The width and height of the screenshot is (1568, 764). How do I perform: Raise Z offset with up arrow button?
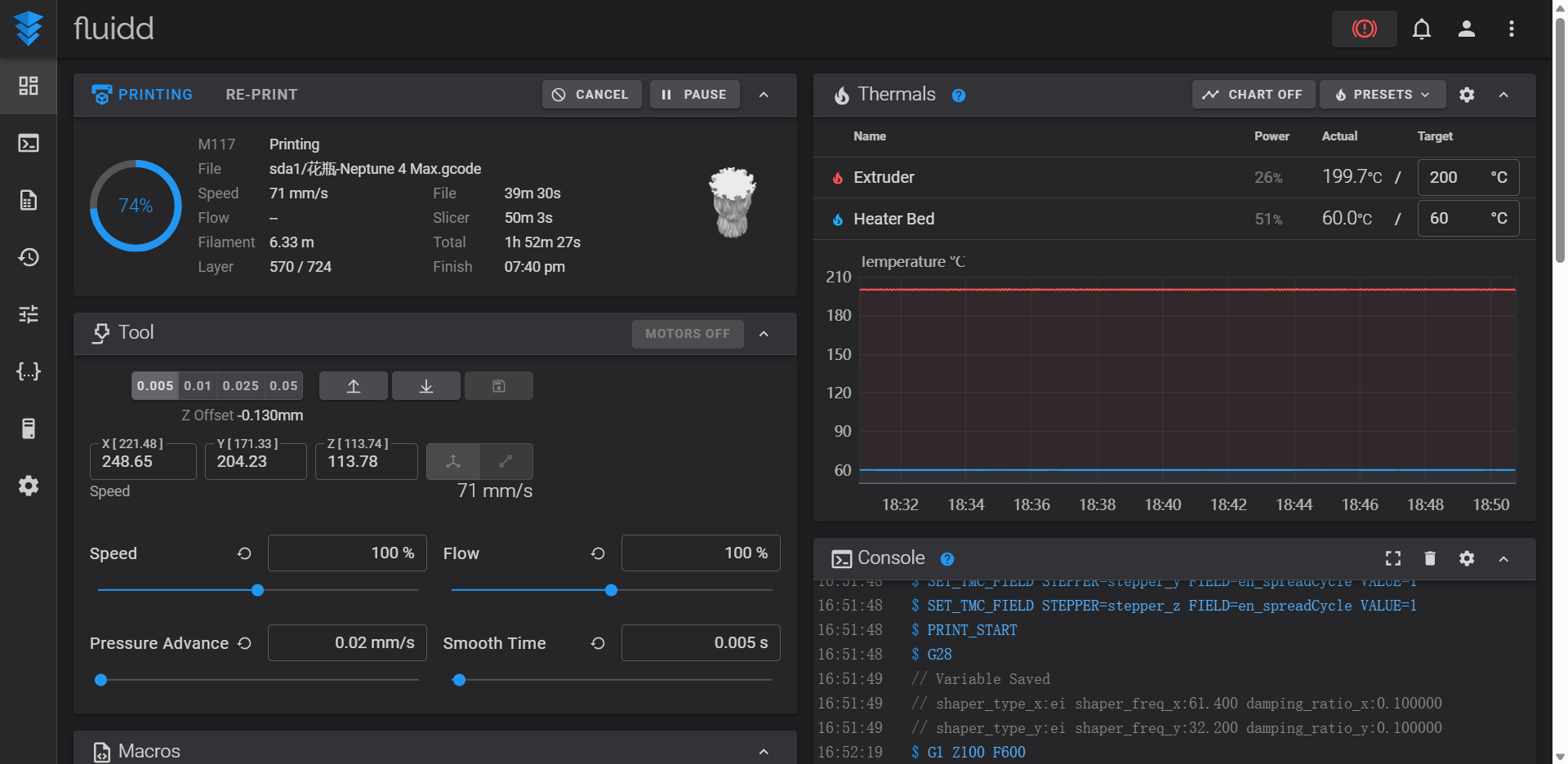pos(353,386)
